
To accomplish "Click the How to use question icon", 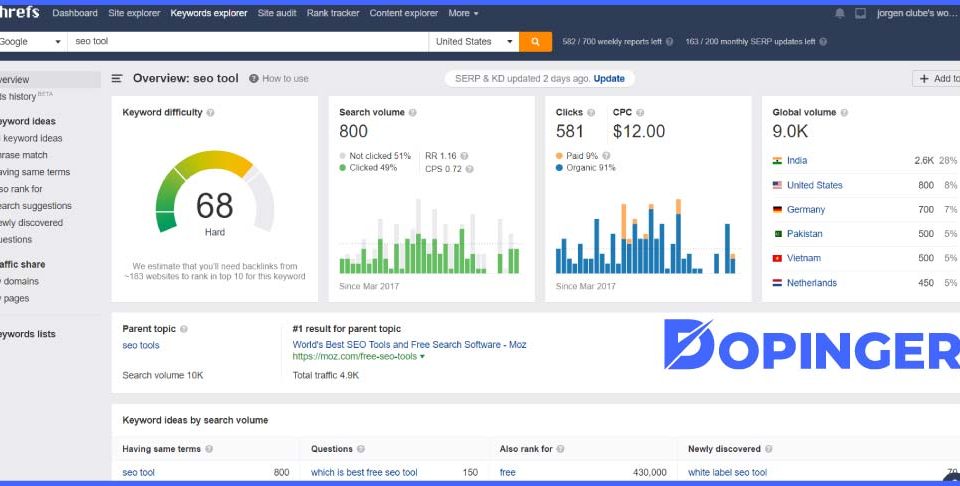I will (253, 78).
